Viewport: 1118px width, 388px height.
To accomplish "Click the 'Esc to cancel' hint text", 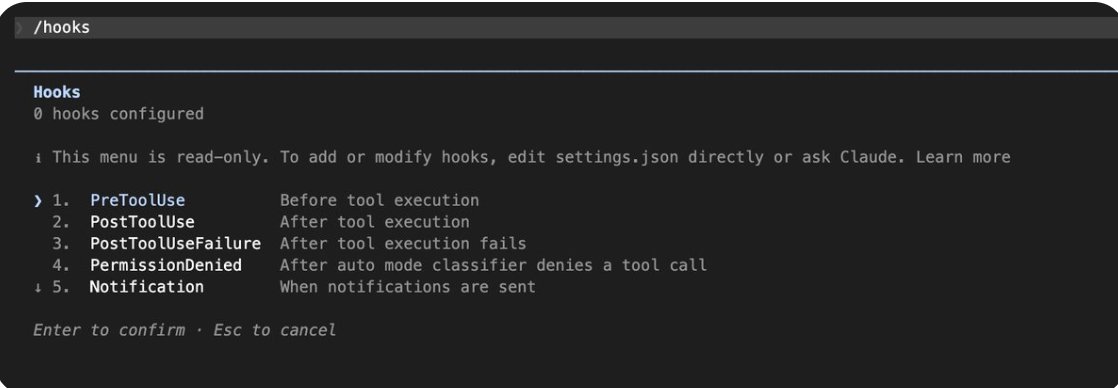I will point(275,330).
